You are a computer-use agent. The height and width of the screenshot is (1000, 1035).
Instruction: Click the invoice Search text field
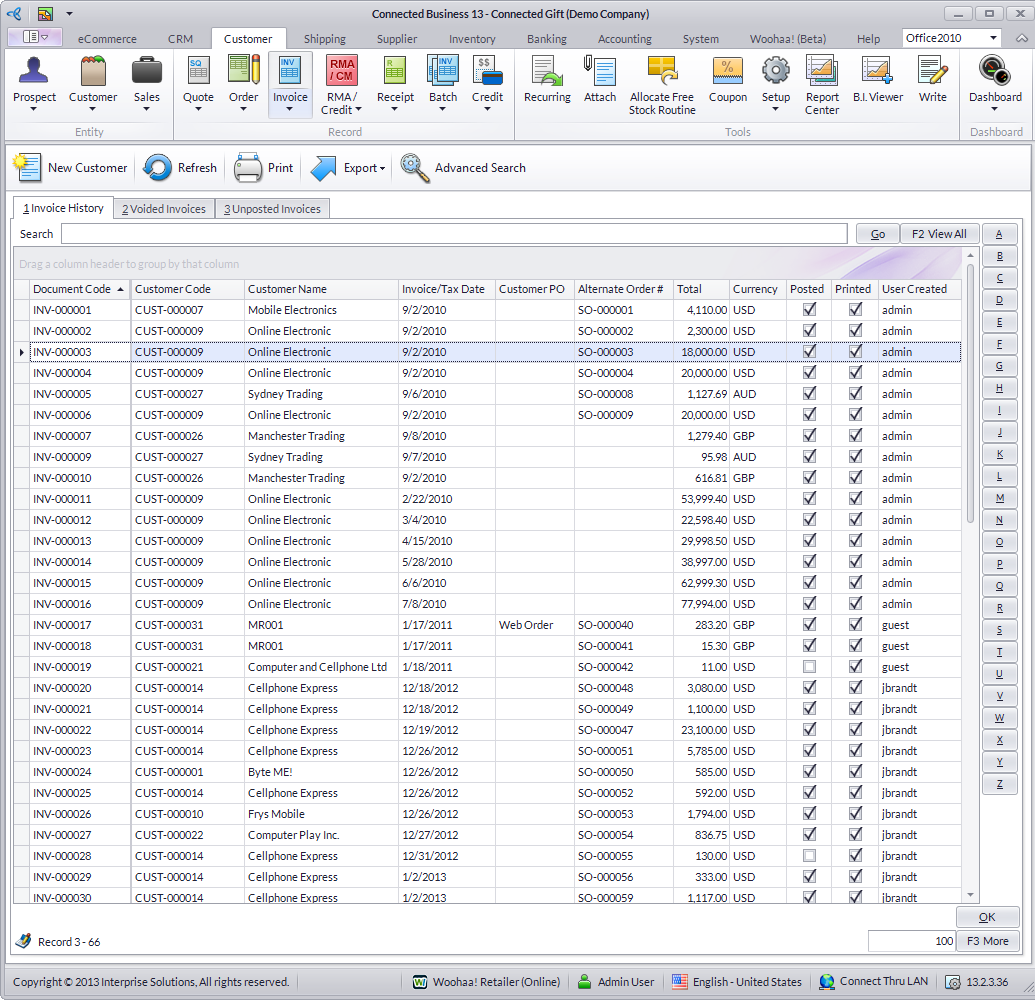453,234
